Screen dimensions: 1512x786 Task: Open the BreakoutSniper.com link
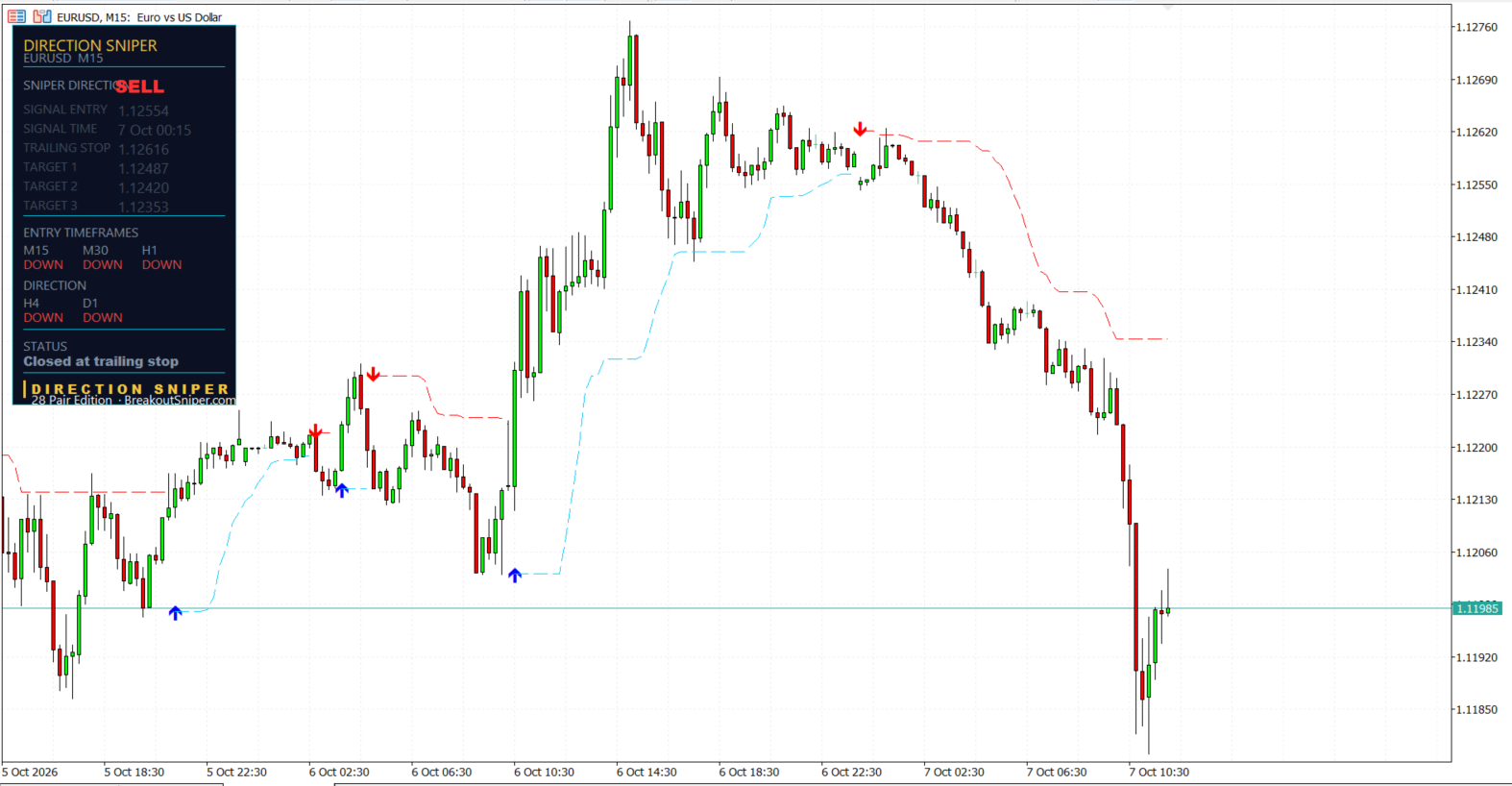point(180,401)
